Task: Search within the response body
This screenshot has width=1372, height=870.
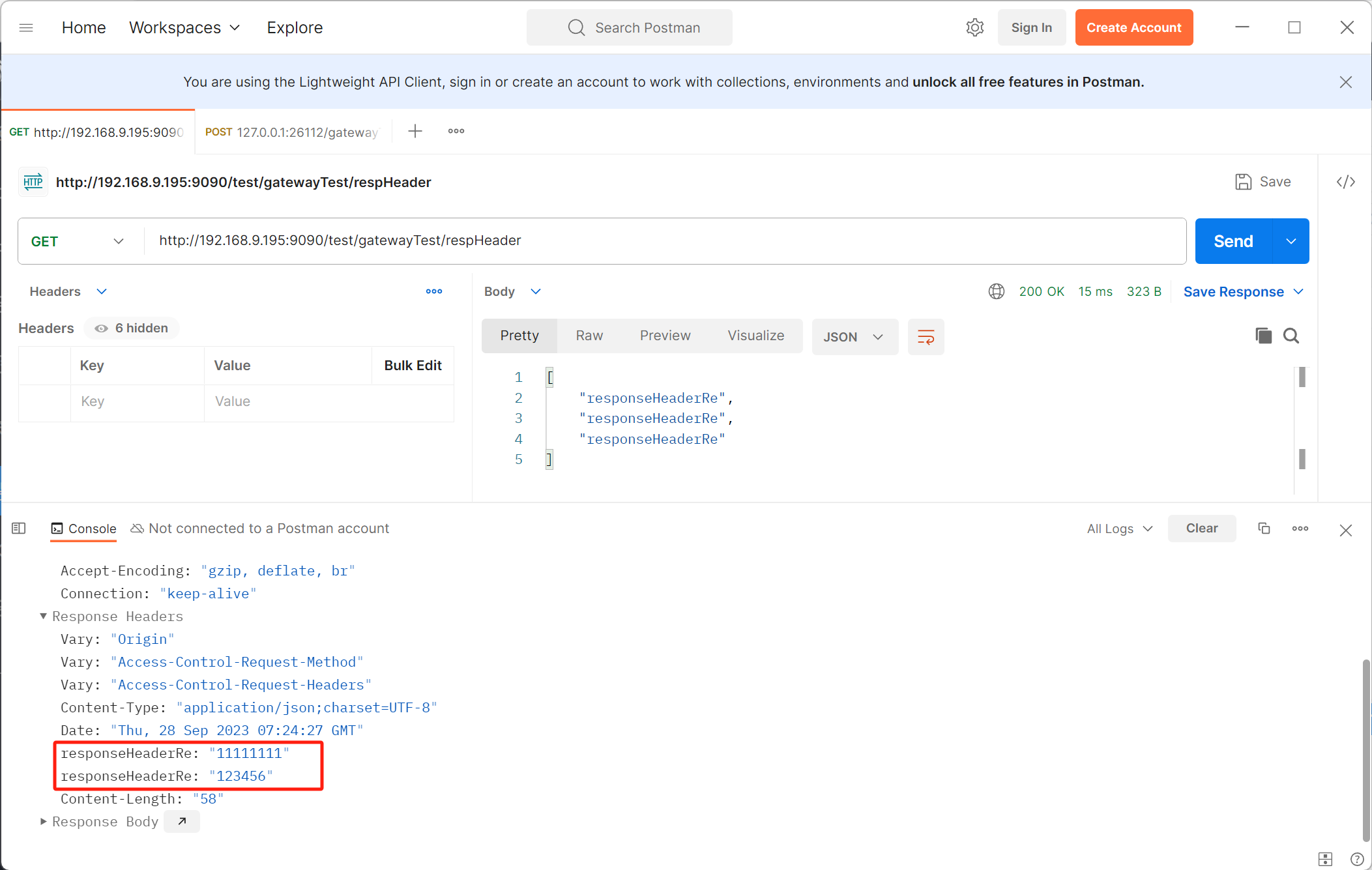Action: click(x=1291, y=336)
